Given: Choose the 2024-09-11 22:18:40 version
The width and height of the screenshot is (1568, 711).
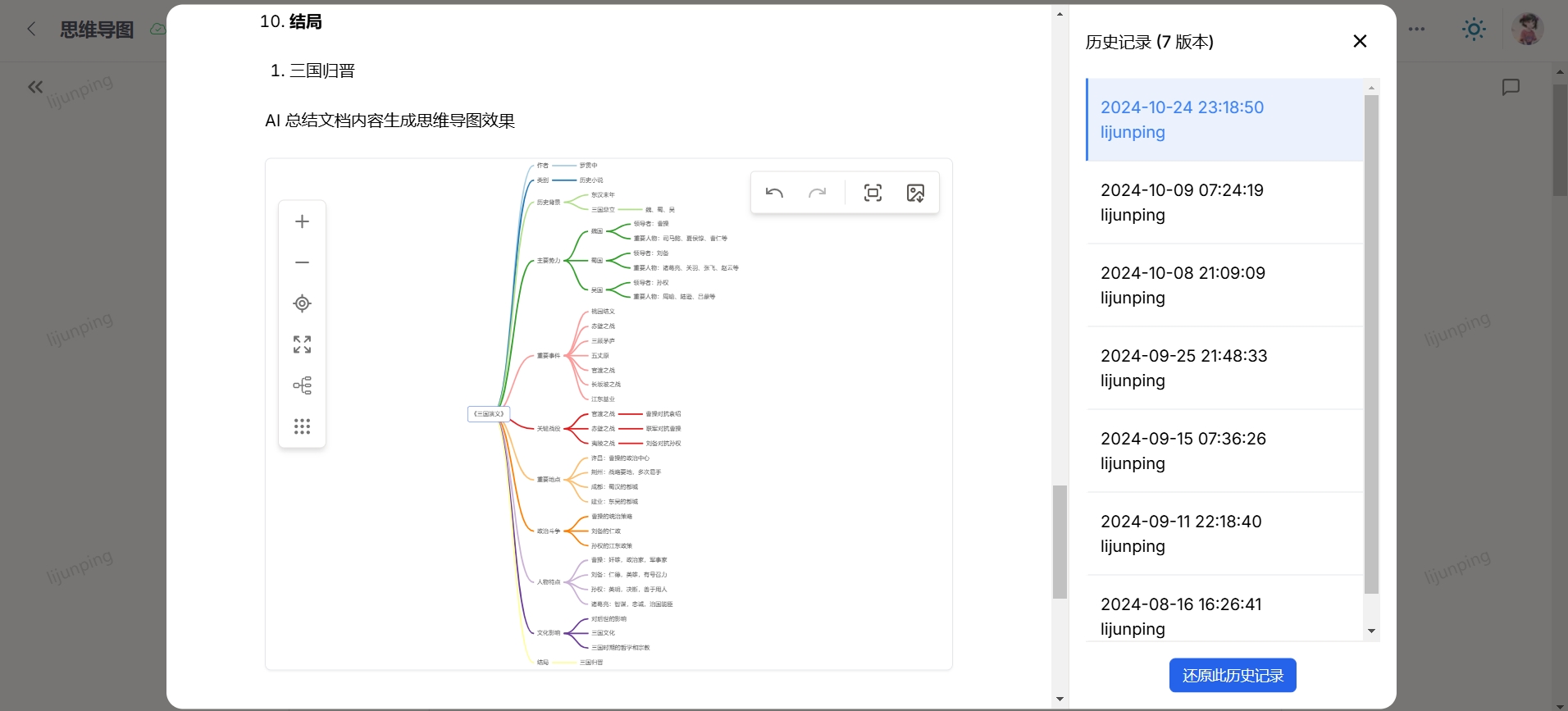Looking at the screenshot, I should coord(1225,534).
